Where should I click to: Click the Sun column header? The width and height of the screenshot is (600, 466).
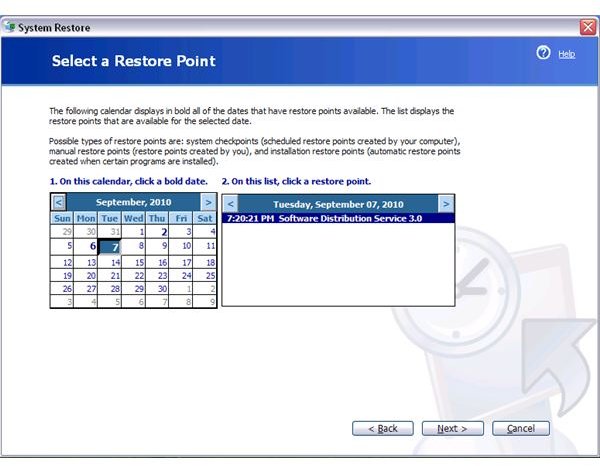(62, 218)
